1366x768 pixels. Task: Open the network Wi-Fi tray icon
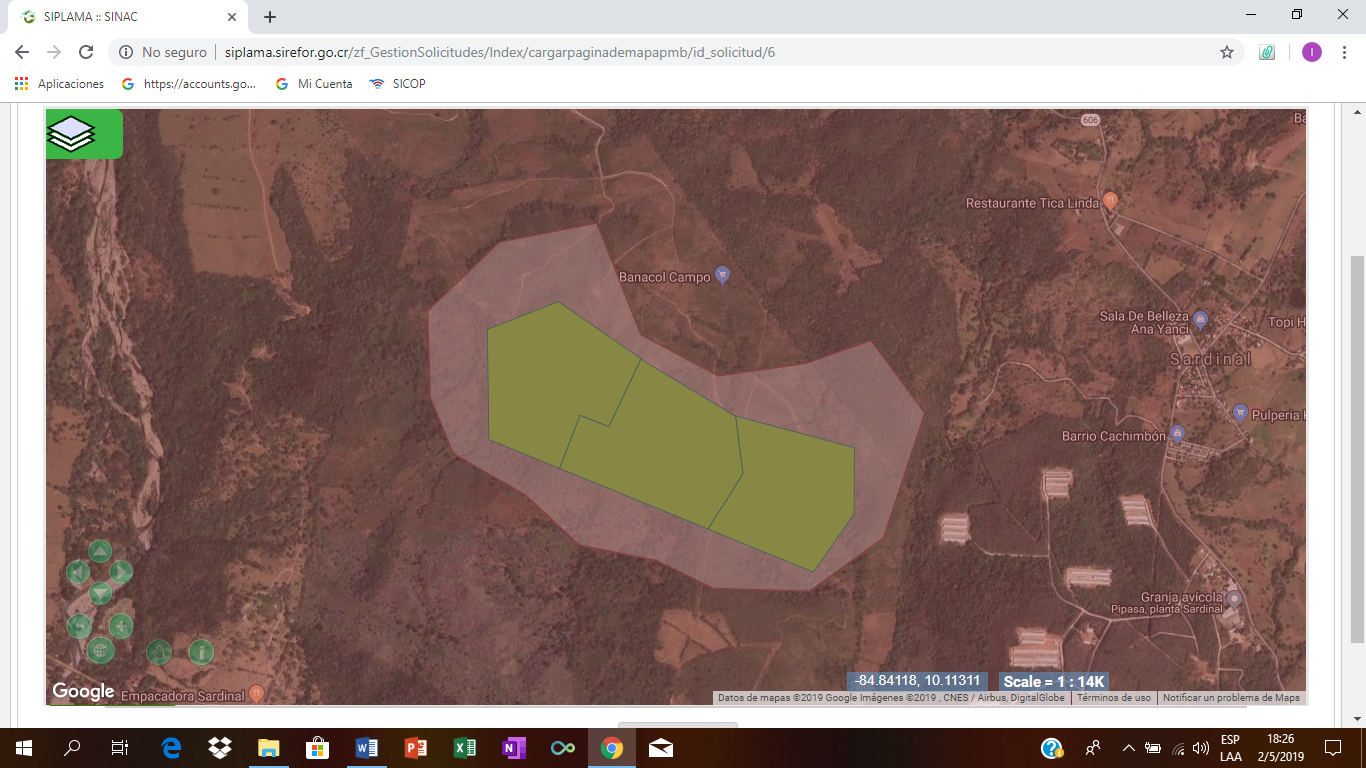pos(1178,748)
